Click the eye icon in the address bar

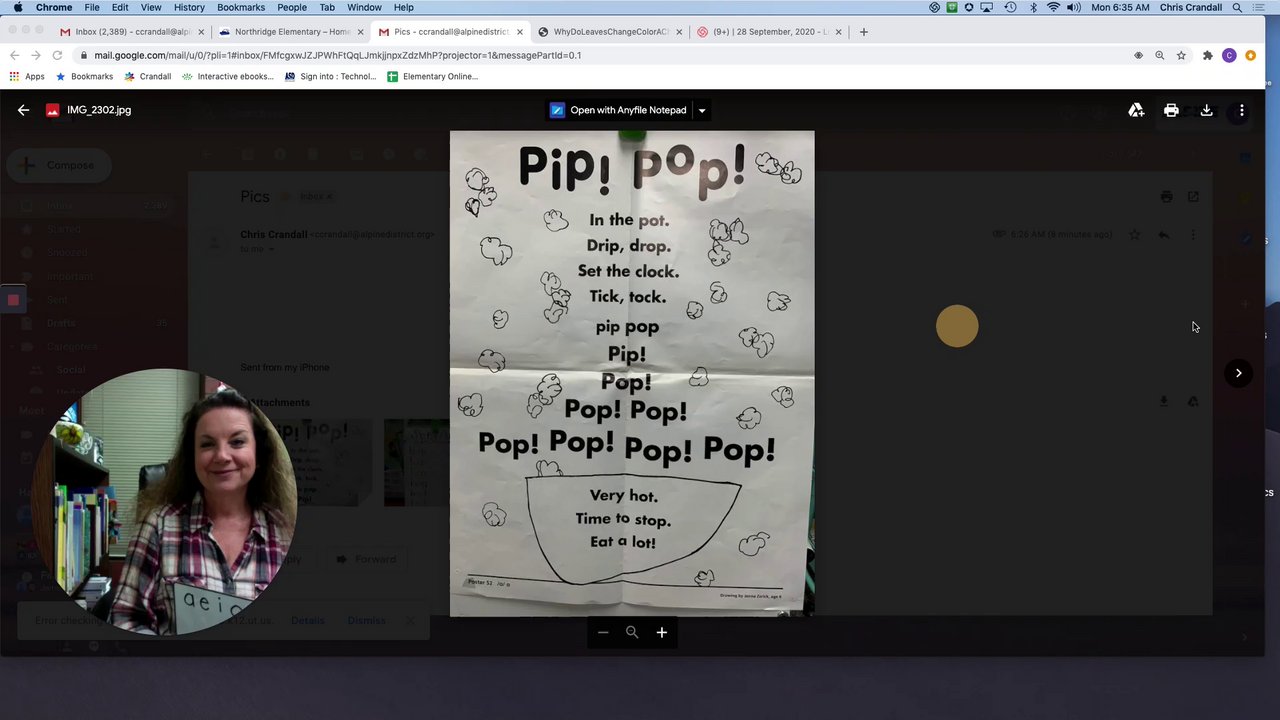click(x=1138, y=55)
